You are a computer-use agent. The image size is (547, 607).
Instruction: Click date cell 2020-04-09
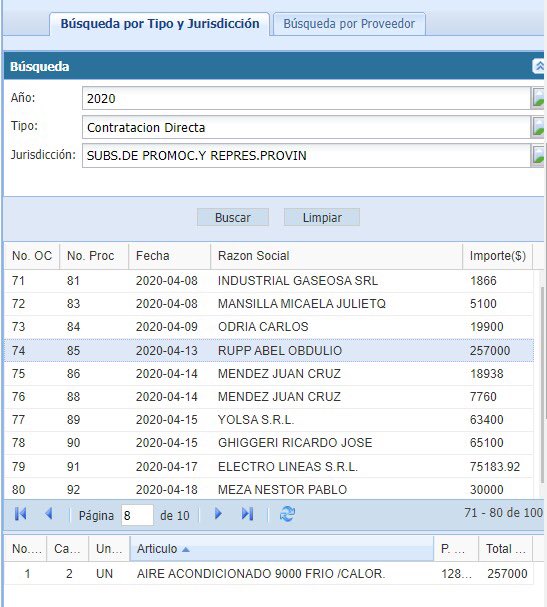[x=167, y=327]
